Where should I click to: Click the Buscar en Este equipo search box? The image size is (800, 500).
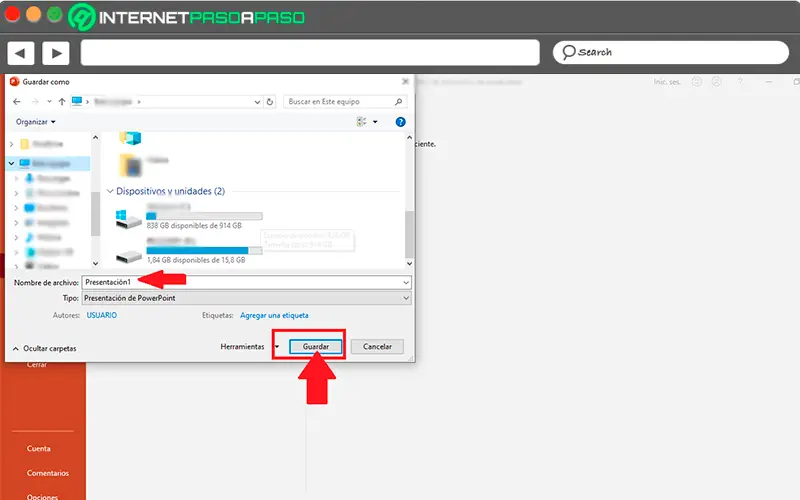tap(345, 102)
